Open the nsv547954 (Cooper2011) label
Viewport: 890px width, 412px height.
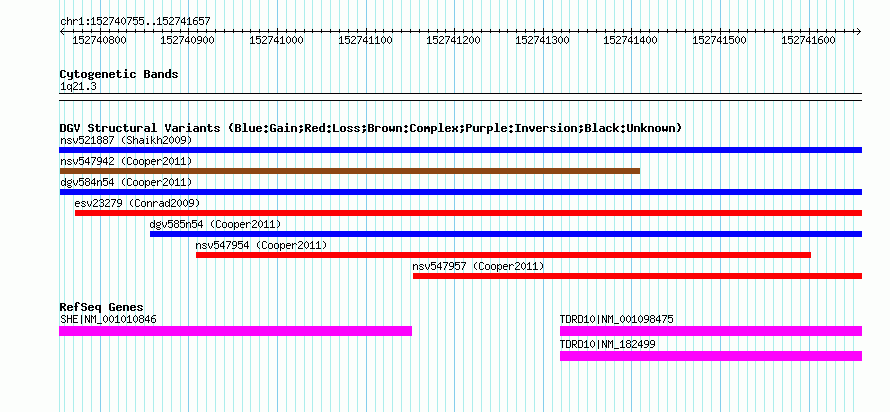tap(262, 245)
